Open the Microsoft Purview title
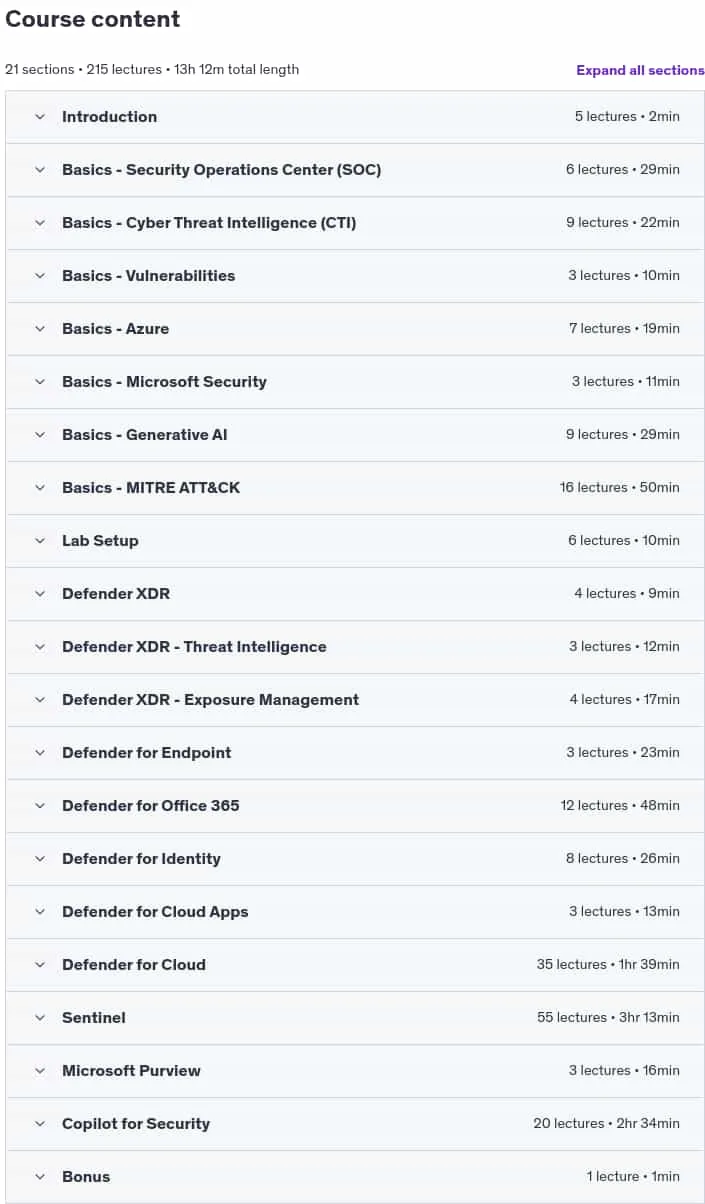 coord(131,1071)
